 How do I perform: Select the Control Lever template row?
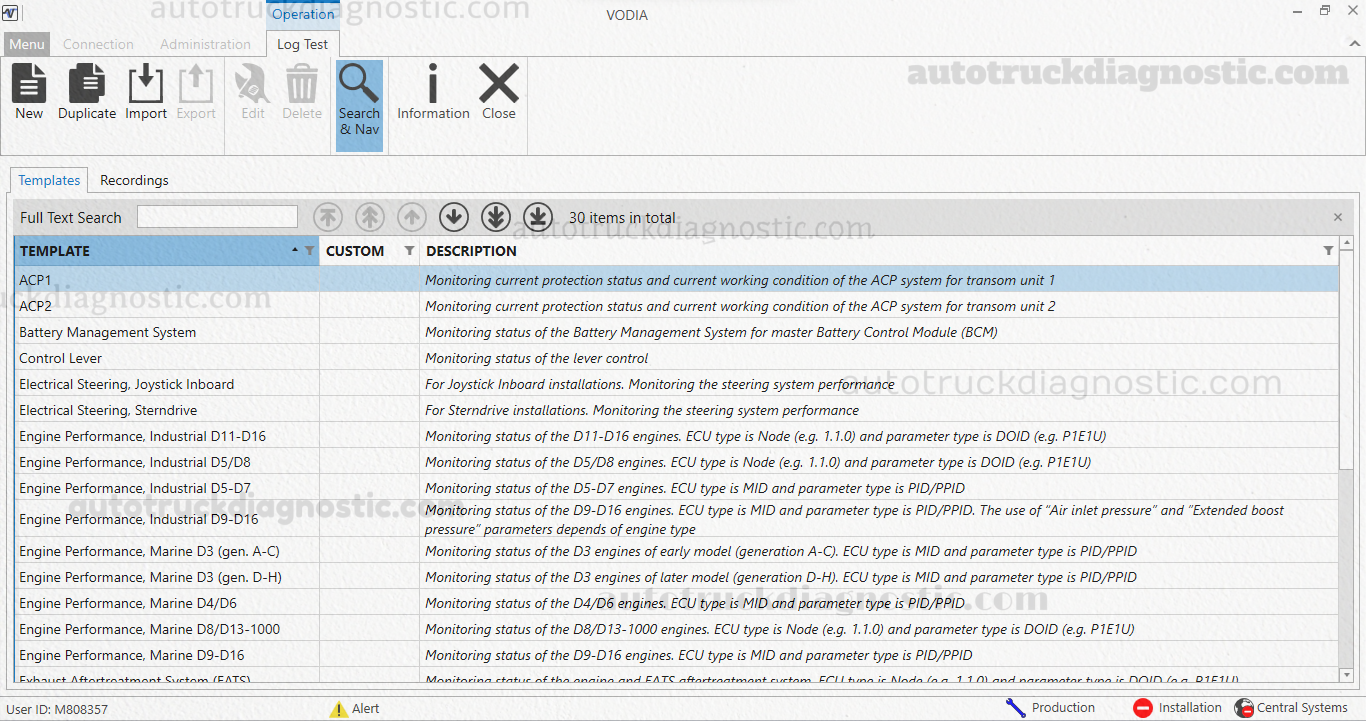click(676, 358)
